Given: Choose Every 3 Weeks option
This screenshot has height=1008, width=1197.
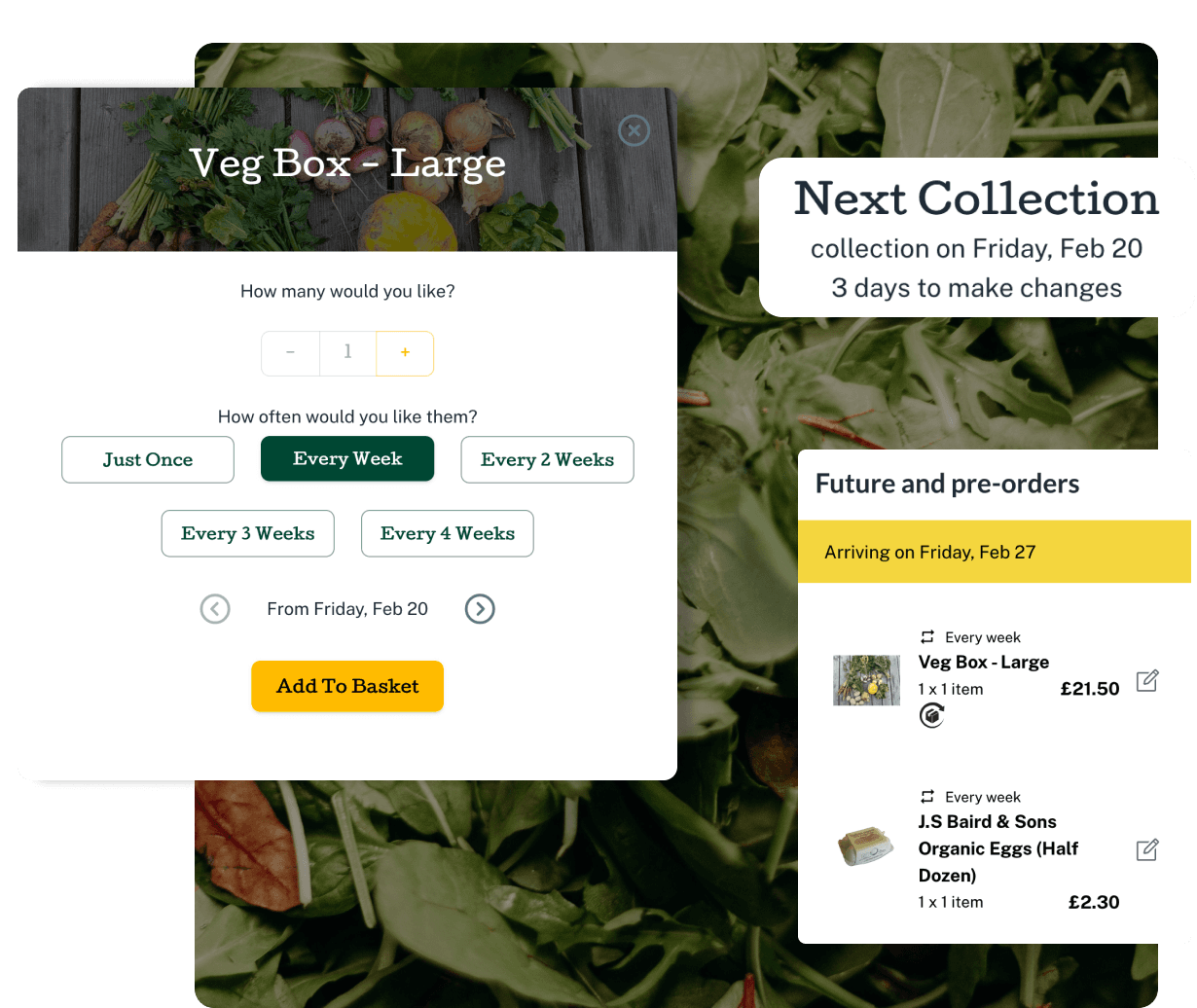Looking at the screenshot, I should [248, 533].
